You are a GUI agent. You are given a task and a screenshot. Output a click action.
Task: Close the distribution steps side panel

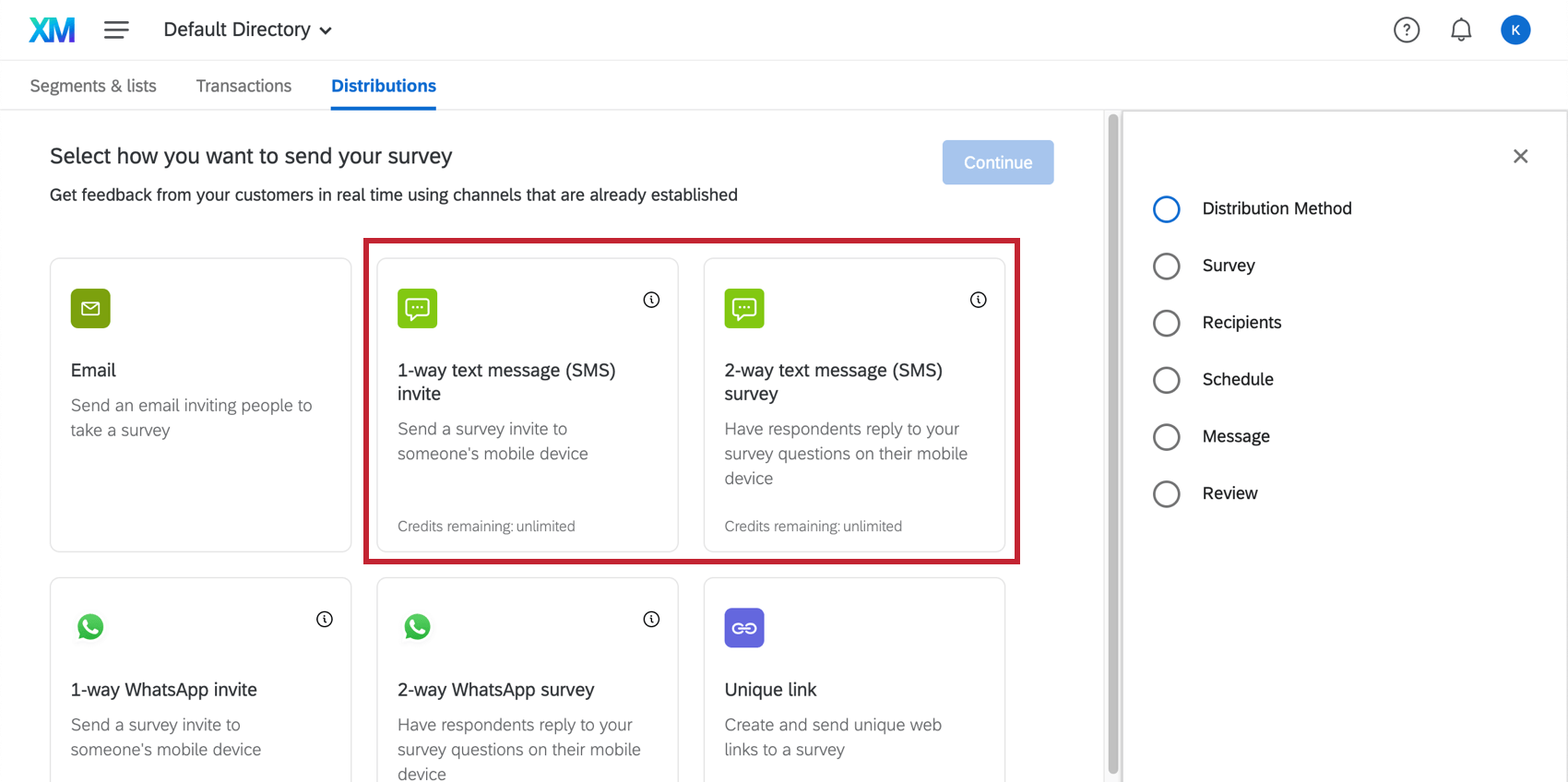click(1520, 157)
